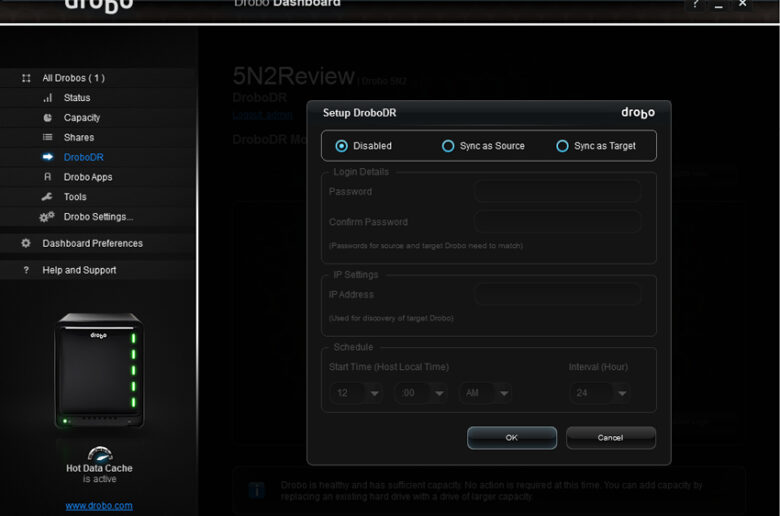Select the Disabled radio option
Image resolution: width=780 pixels, height=516 pixels.
coord(341,146)
